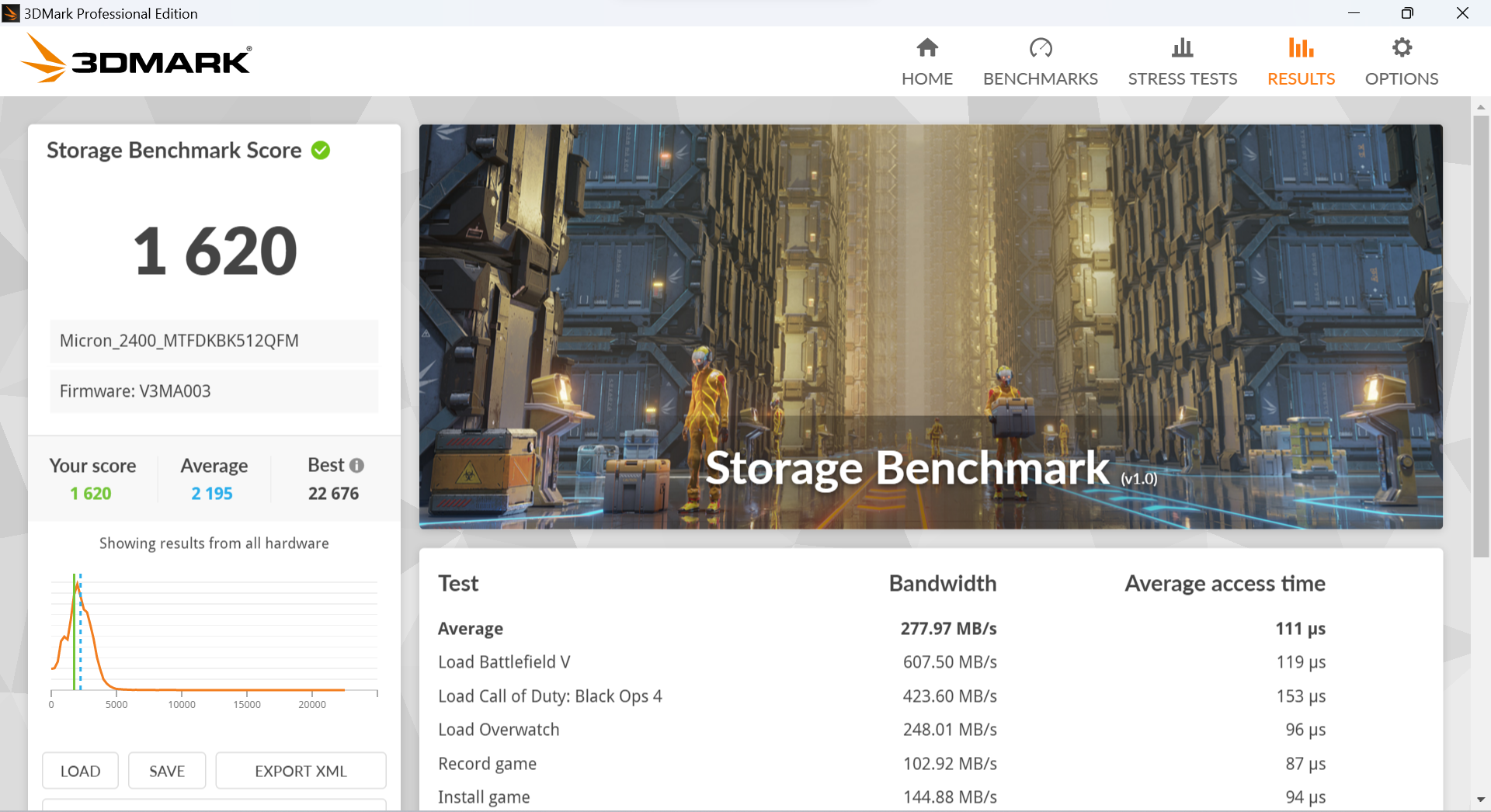
Task: Click the Test column header
Action: pyautogui.click(x=458, y=584)
